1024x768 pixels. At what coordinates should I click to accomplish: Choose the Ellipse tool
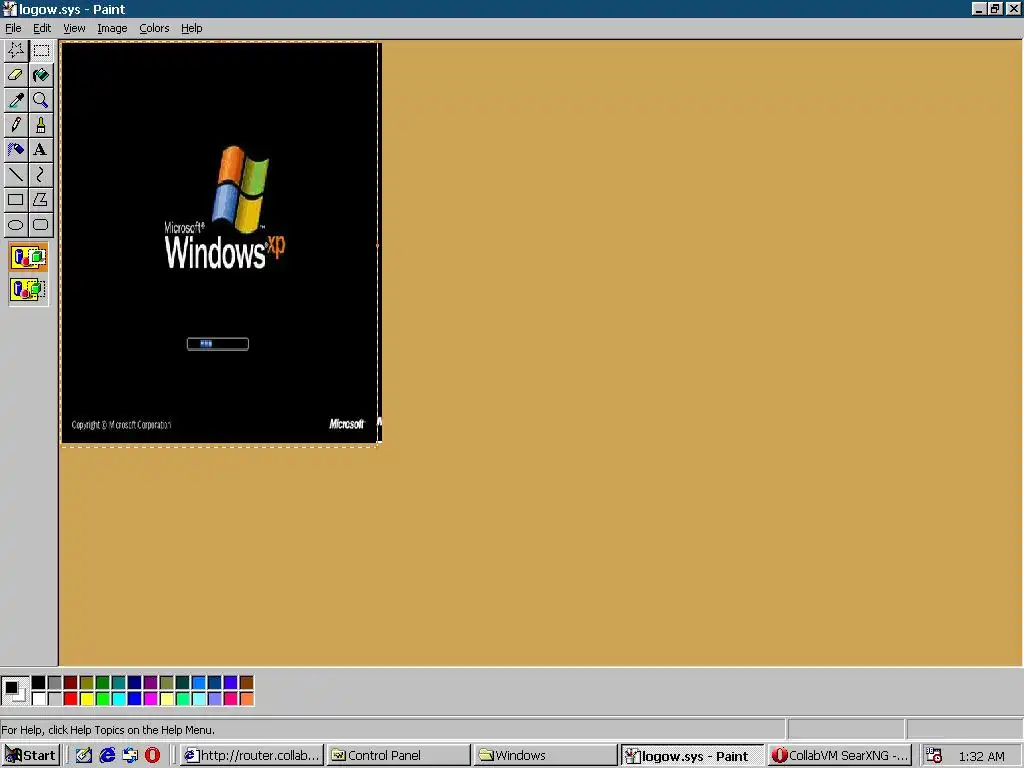point(16,225)
